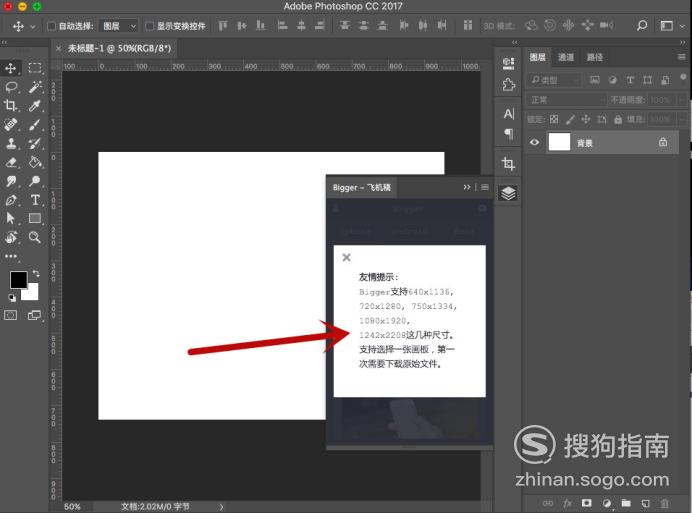Open the workspace switcher dropdown
The image size is (692, 513).
[x=671, y=26]
